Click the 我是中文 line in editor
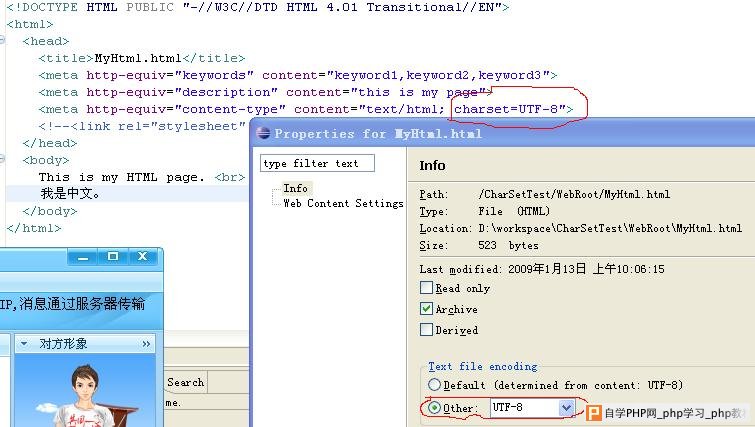755x427 pixels. click(x=70, y=194)
